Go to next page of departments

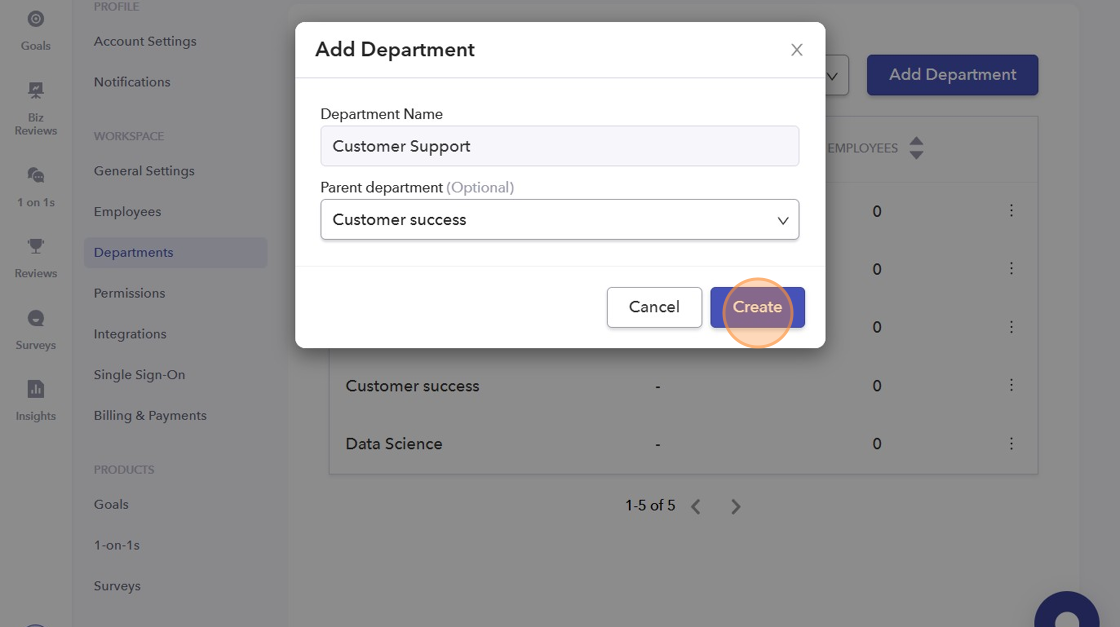(x=736, y=507)
